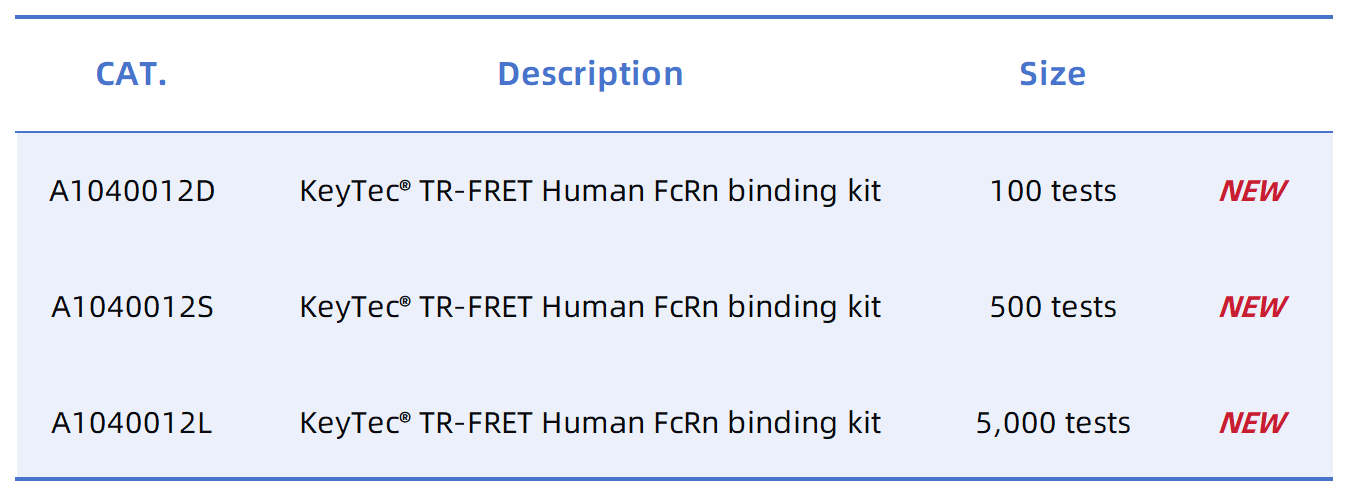Click the word KeyTec in the A1040012D row

(x=350, y=191)
